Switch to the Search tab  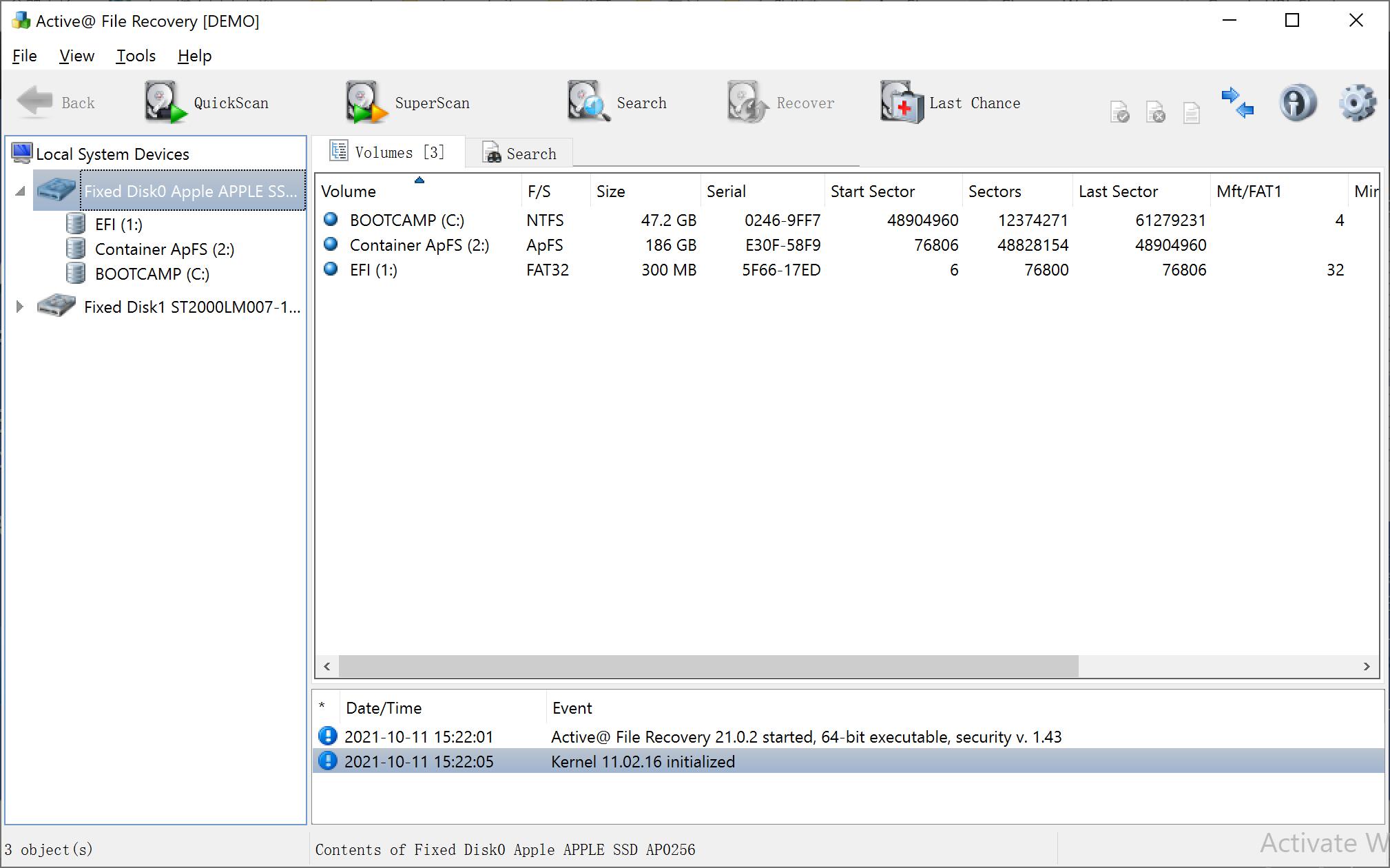pyautogui.click(x=520, y=152)
